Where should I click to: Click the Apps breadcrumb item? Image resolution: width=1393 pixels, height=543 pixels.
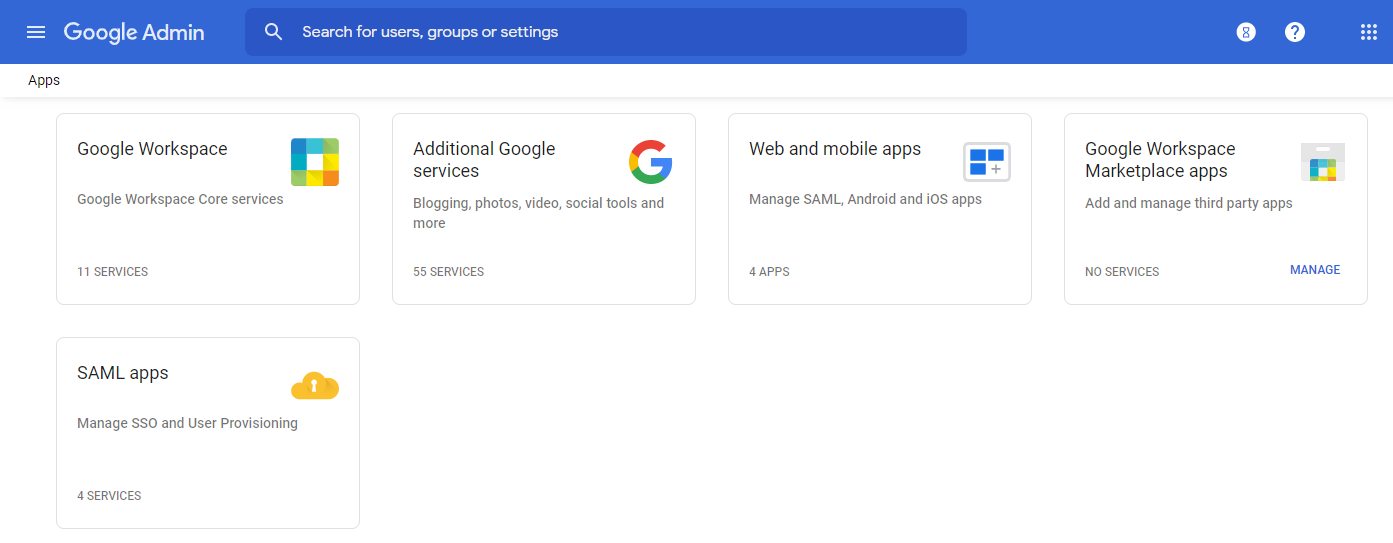point(44,81)
